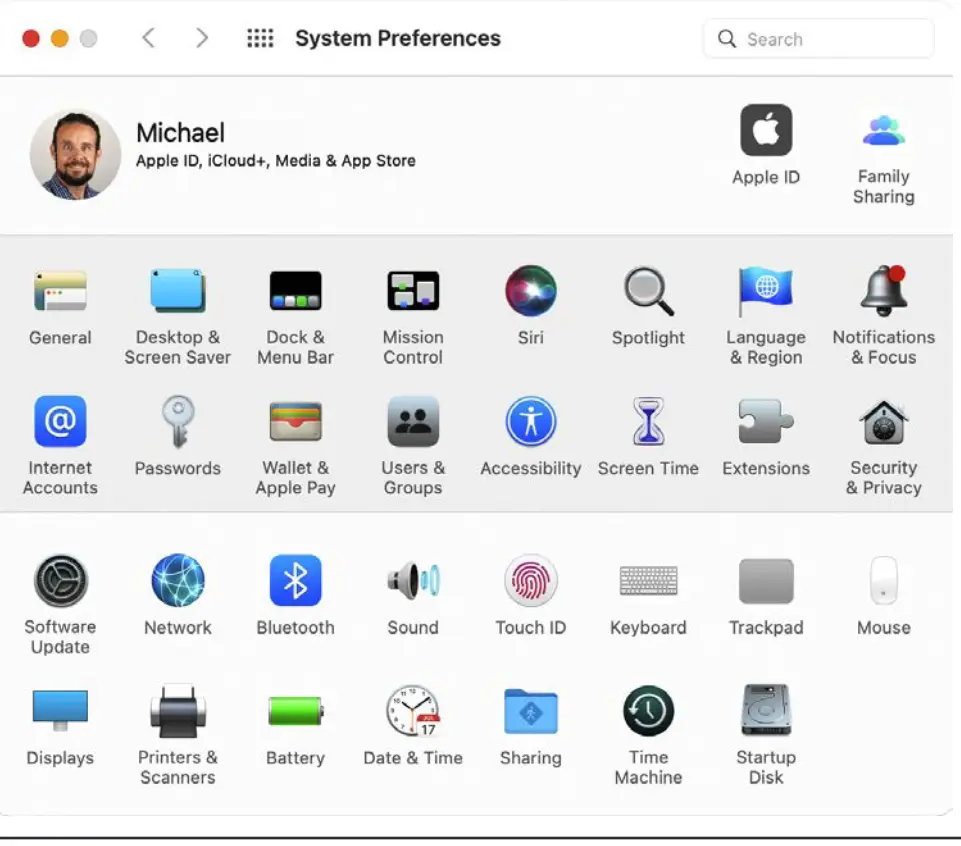Open Wallet & Apple Pay settings
The height and width of the screenshot is (846, 961).
tap(295, 423)
